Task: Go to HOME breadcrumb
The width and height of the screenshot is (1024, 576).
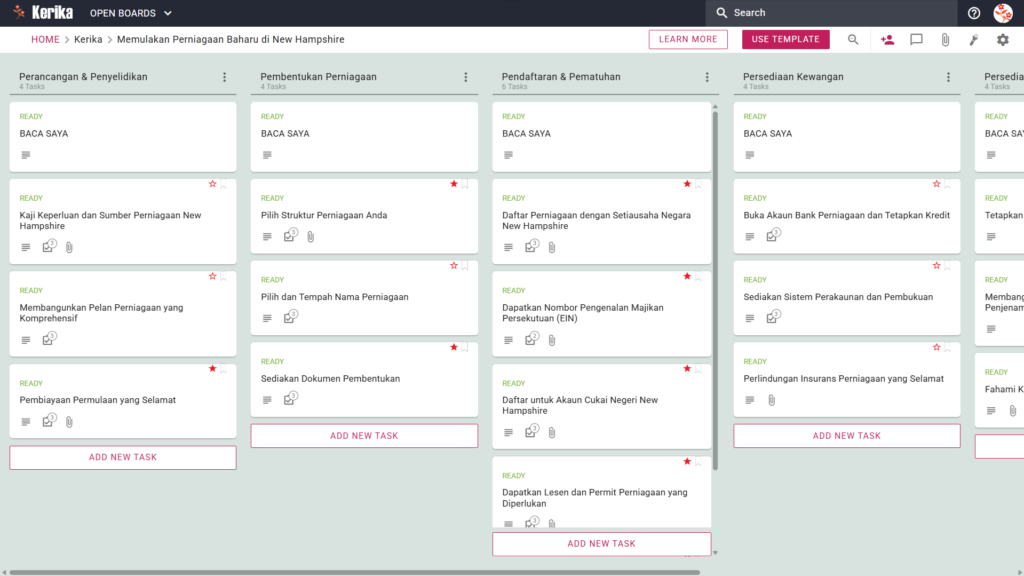Action: [45, 39]
